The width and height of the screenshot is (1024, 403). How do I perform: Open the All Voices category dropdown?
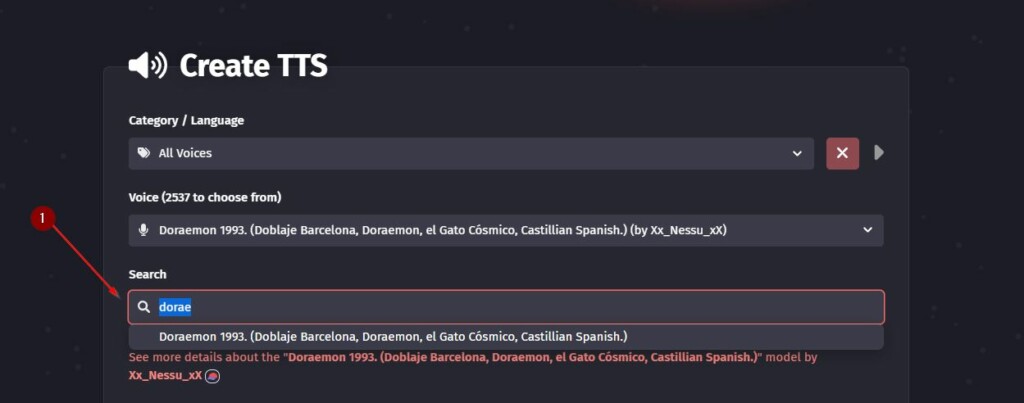point(470,153)
